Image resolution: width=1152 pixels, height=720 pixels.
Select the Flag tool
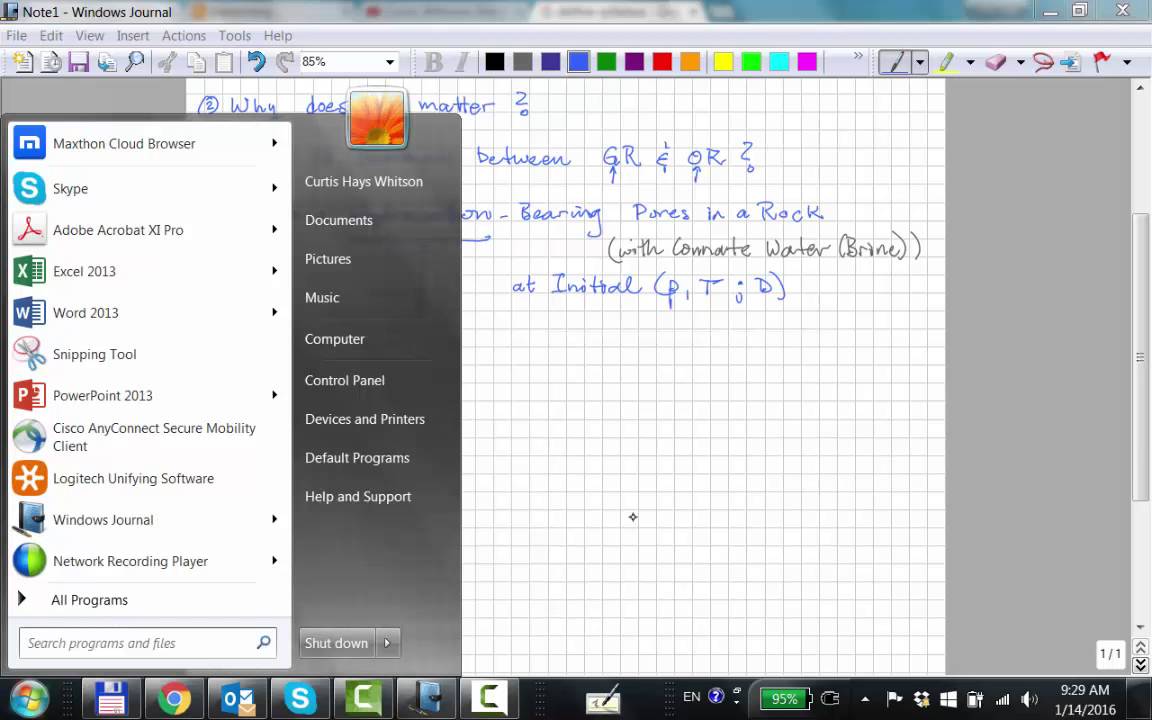pyautogui.click(x=1102, y=62)
